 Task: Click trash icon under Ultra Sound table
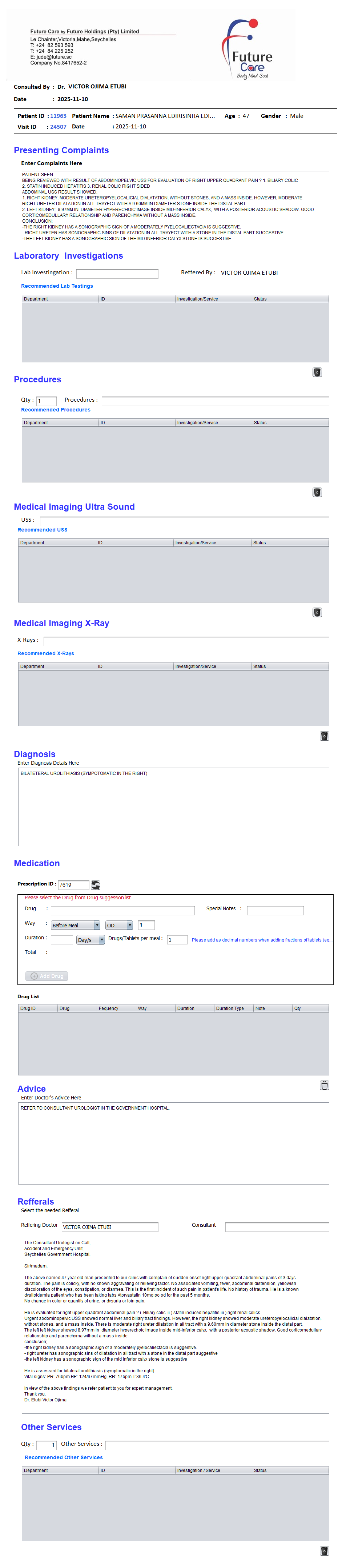coord(317,612)
